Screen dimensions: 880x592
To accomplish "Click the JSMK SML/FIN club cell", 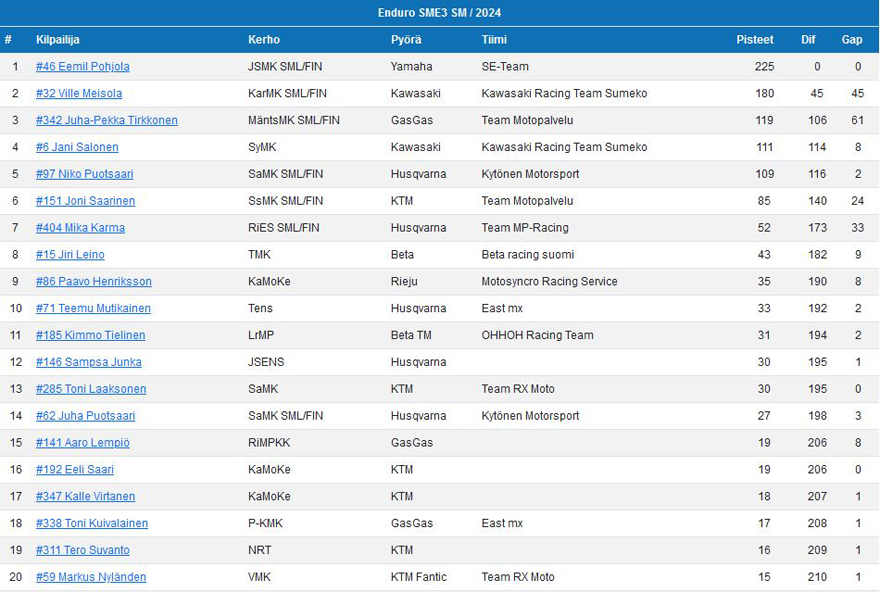I will tap(285, 66).
